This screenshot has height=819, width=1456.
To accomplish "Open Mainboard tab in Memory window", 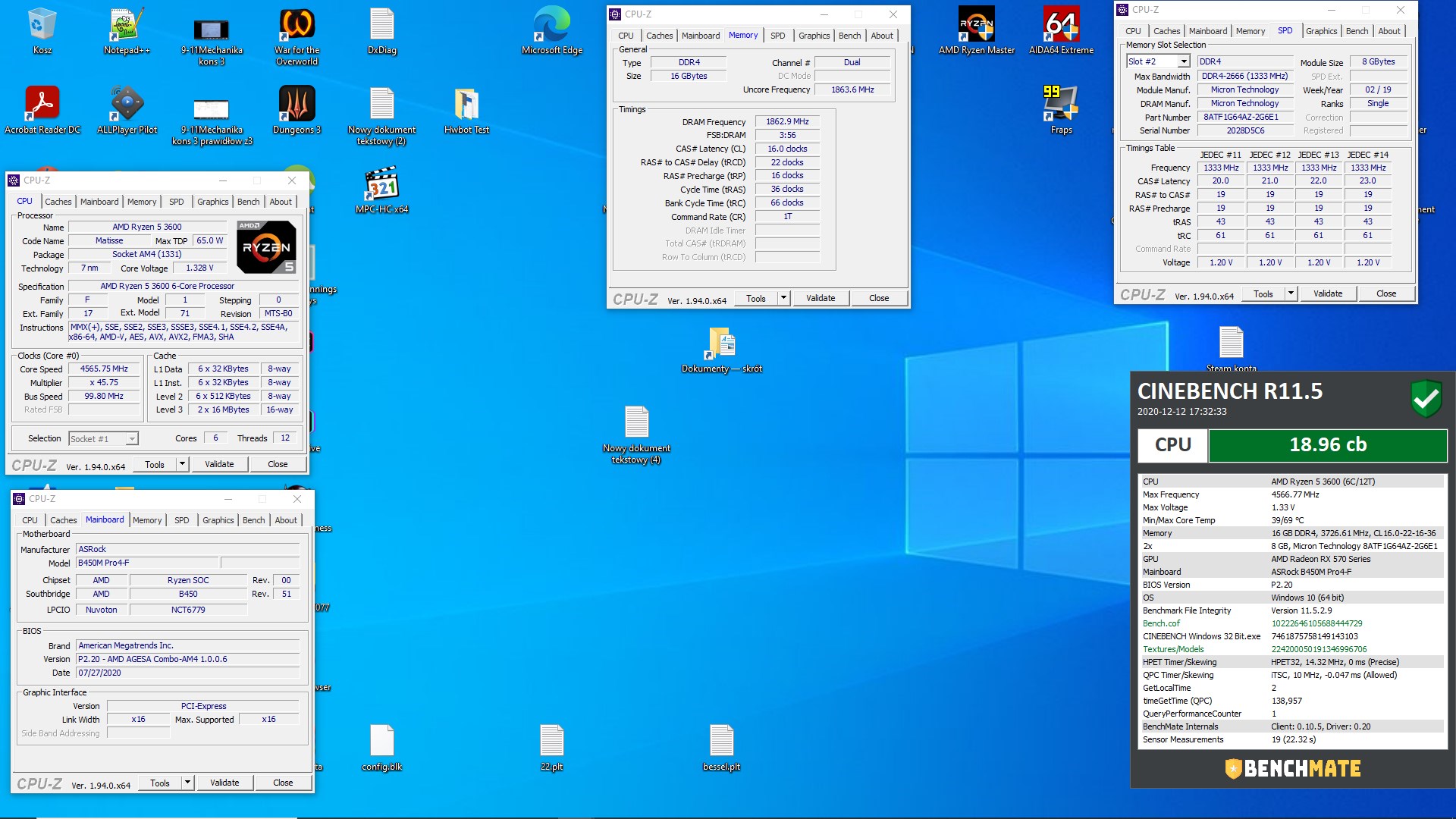I will click(x=701, y=36).
